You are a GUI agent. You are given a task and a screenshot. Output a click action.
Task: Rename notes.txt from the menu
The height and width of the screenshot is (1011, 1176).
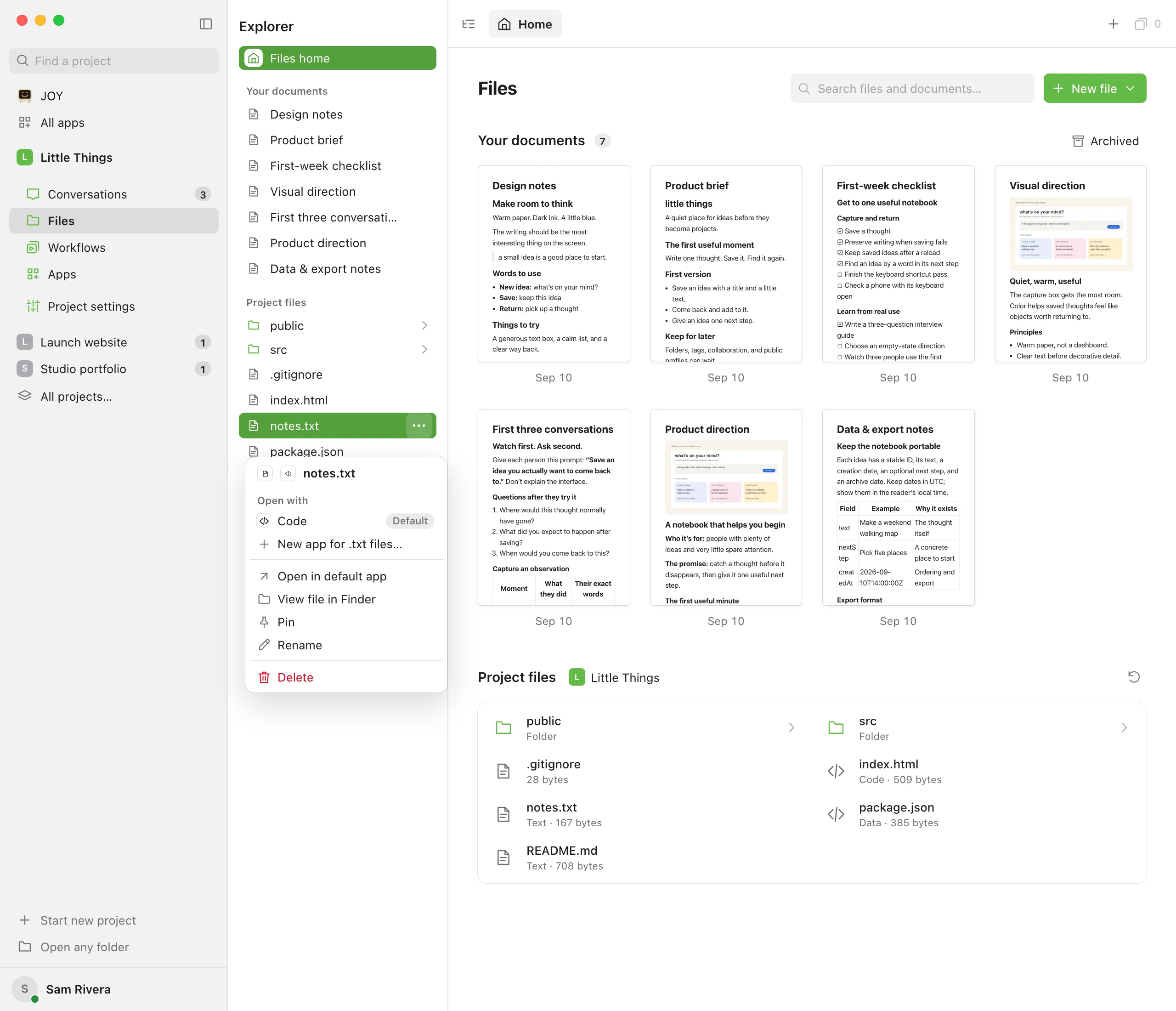pos(345,645)
